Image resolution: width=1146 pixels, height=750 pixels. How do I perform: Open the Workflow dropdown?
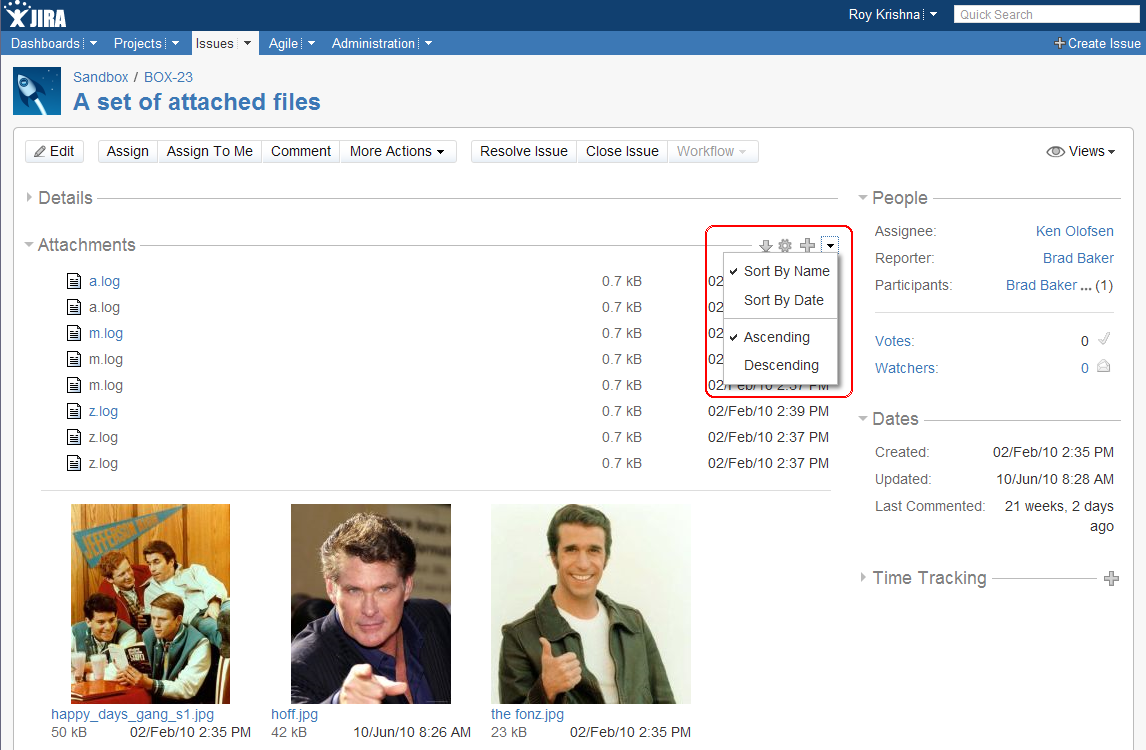[x=712, y=151]
